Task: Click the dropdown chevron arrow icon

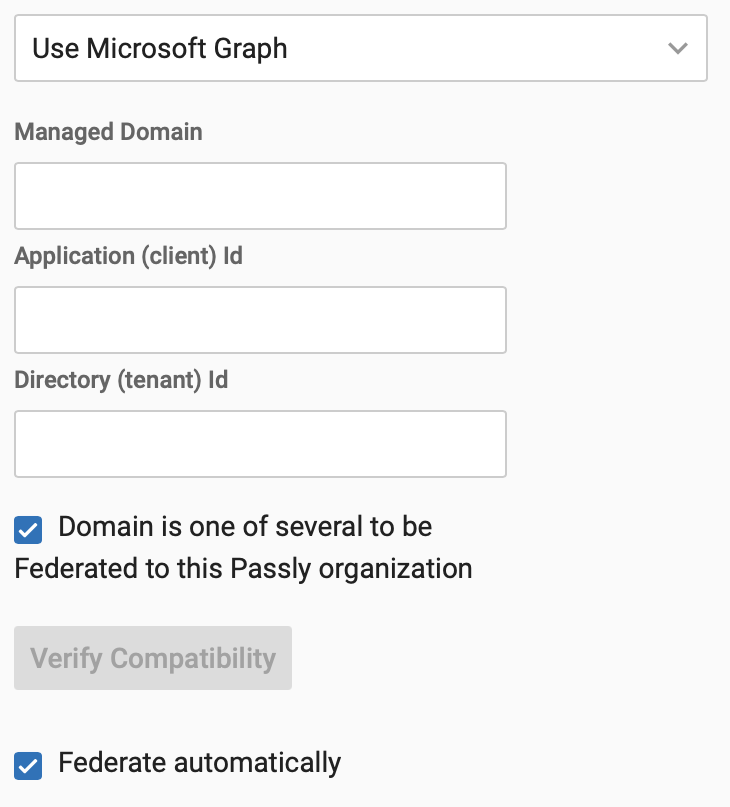Action: tap(677, 48)
